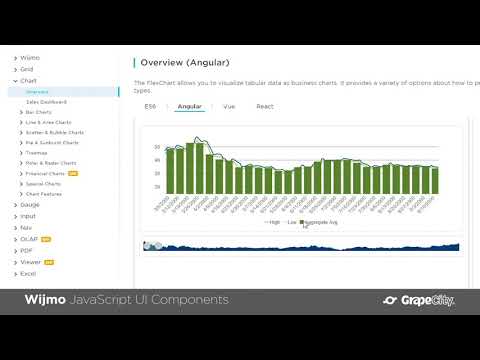Toggle the High series legend item
This screenshot has height=360, width=480.
coord(272,222)
